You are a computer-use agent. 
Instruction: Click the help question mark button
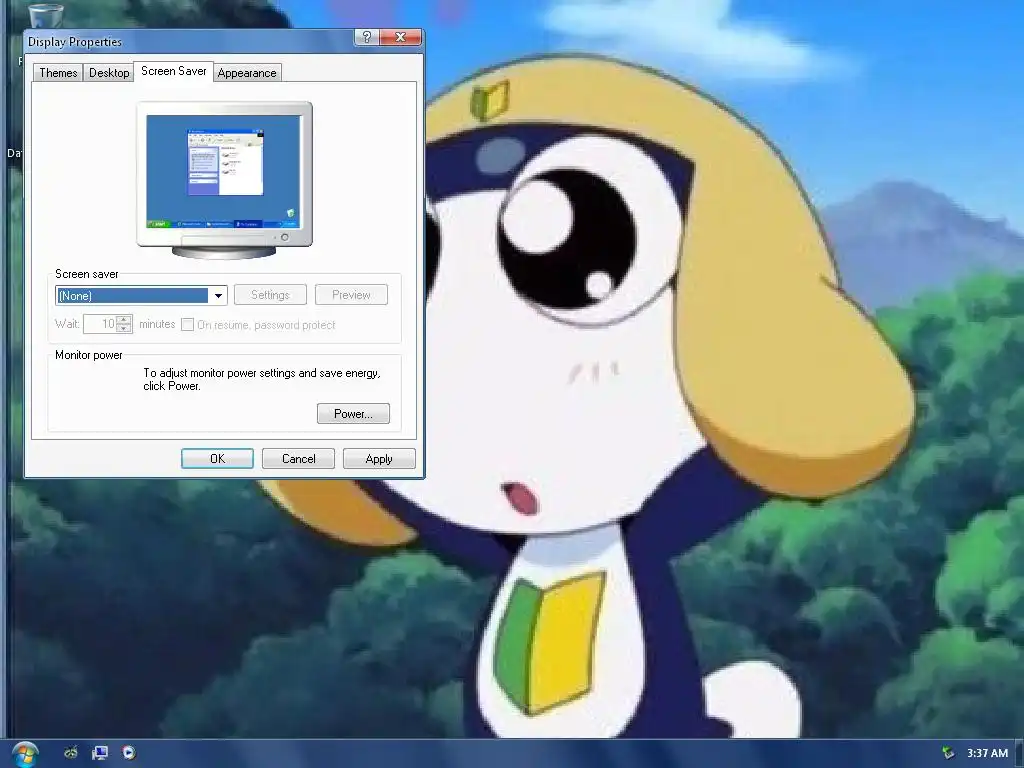pos(366,37)
